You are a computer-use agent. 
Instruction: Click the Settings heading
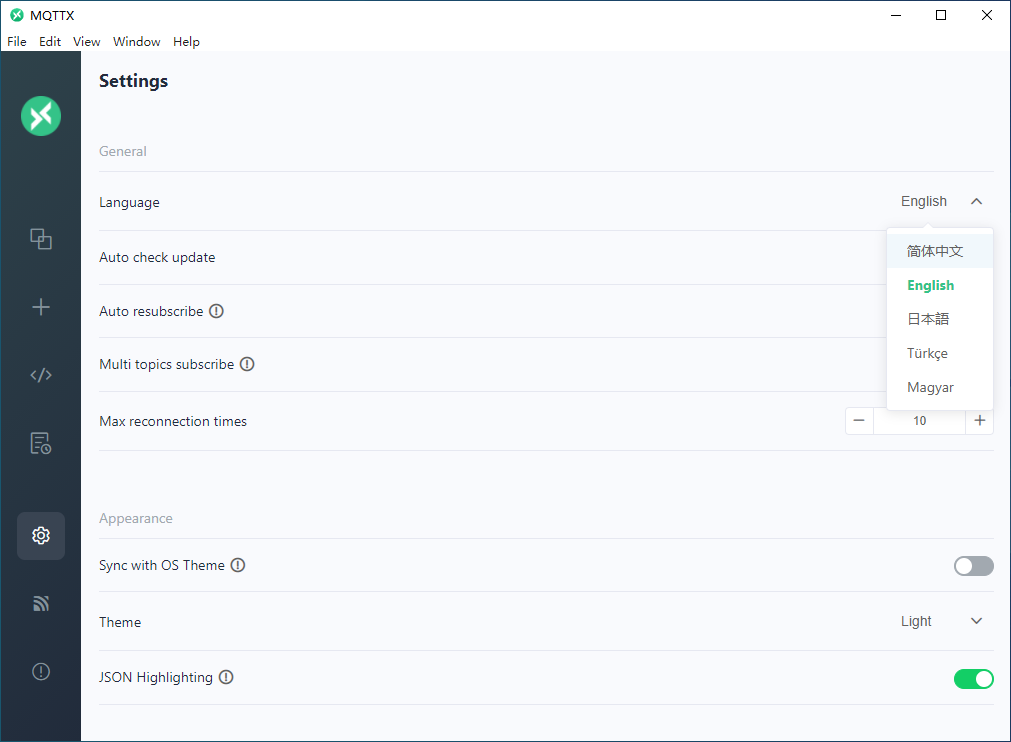click(133, 81)
